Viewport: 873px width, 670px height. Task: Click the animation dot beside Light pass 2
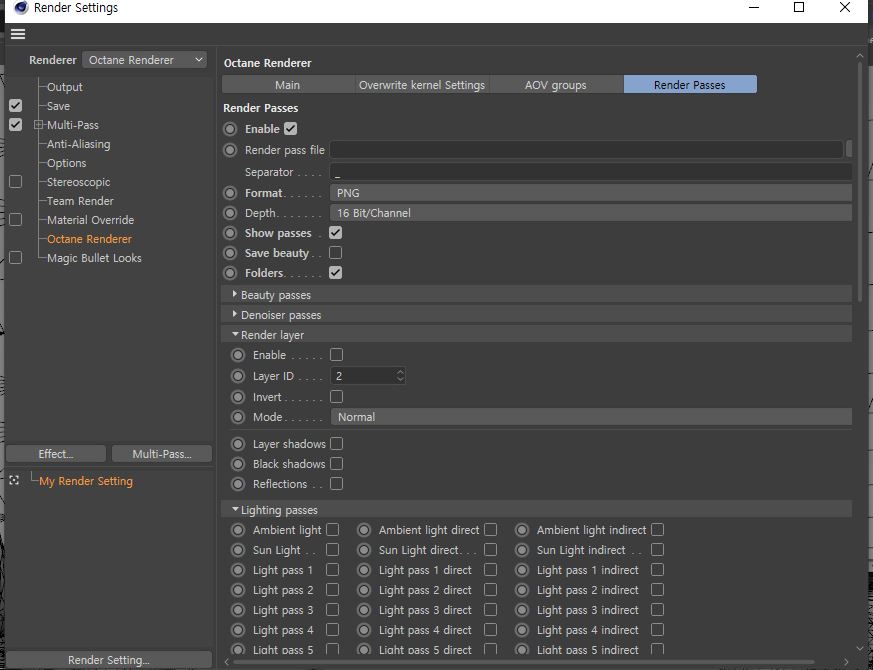[238, 590]
